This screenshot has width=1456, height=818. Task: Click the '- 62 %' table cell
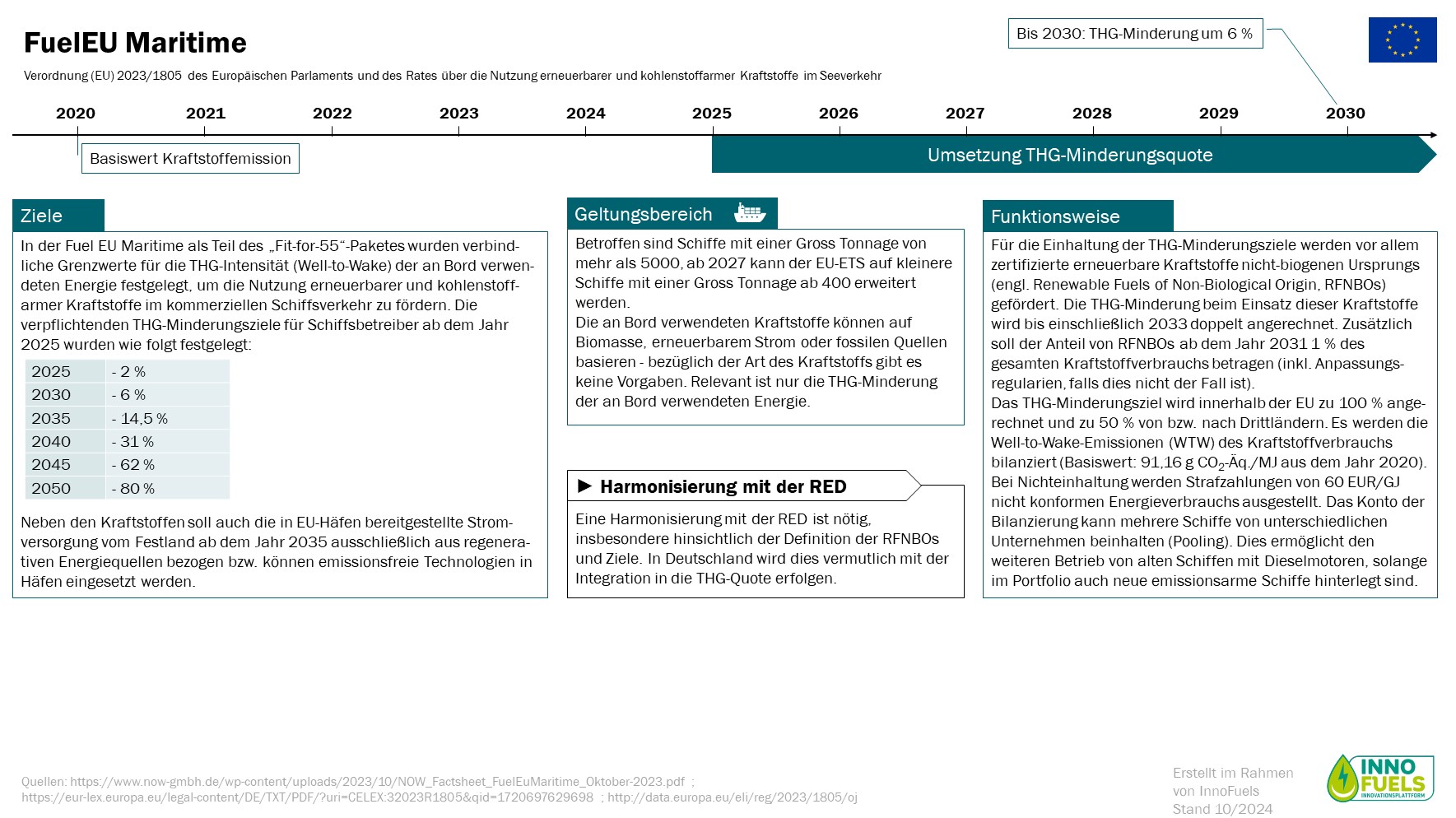[x=168, y=465]
